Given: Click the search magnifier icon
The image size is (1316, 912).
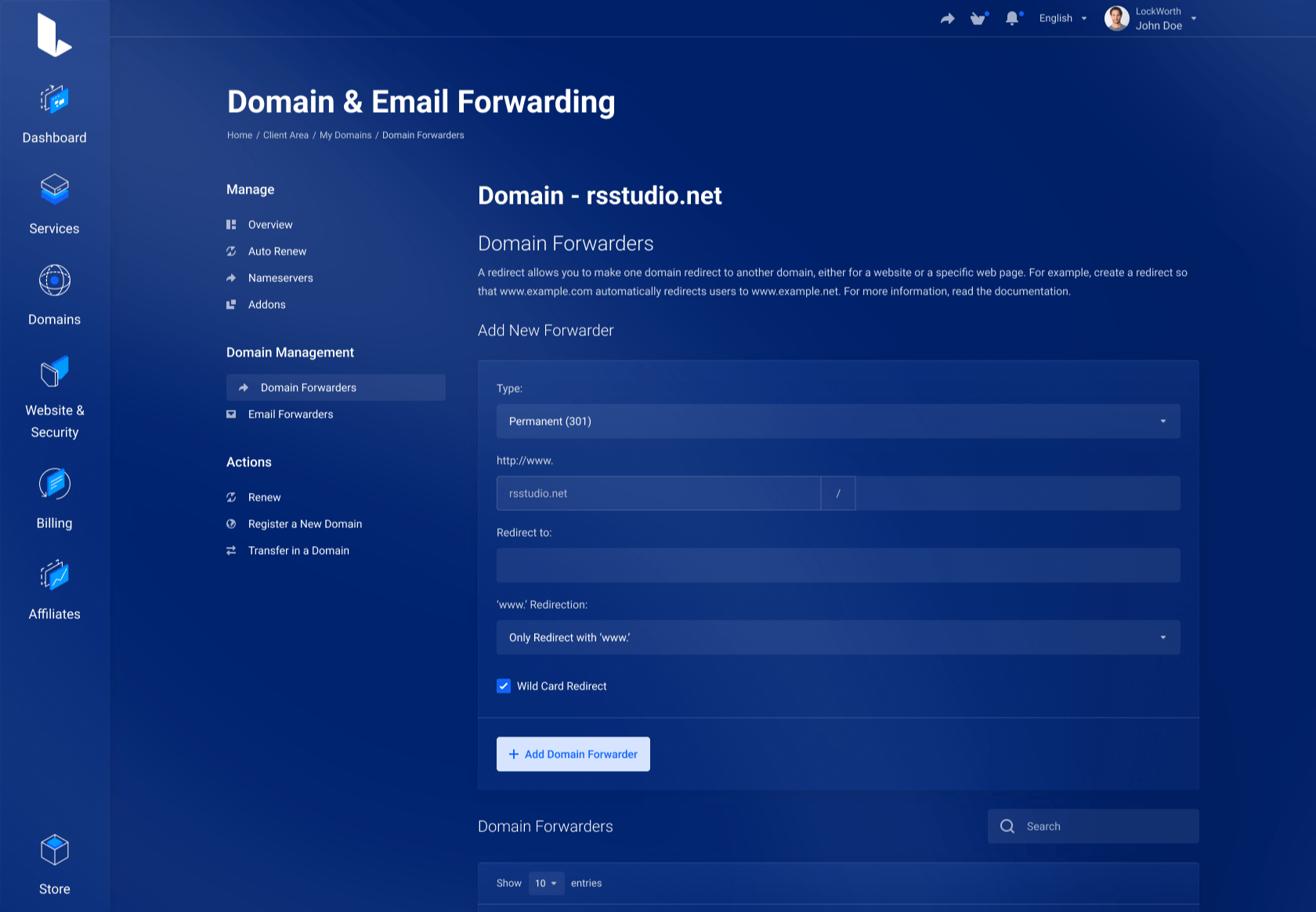Looking at the screenshot, I should tap(1007, 827).
